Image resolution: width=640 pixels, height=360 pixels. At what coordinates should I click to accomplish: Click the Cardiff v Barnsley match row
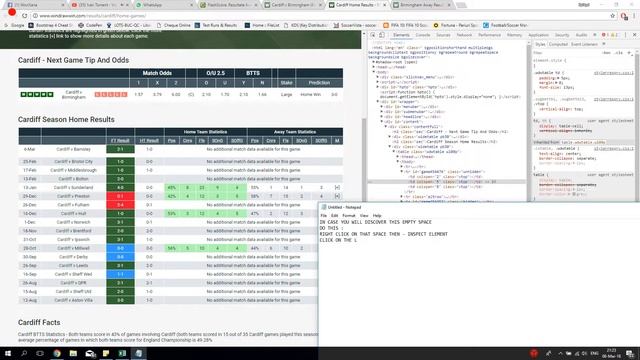pyautogui.click(x=180, y=149)
